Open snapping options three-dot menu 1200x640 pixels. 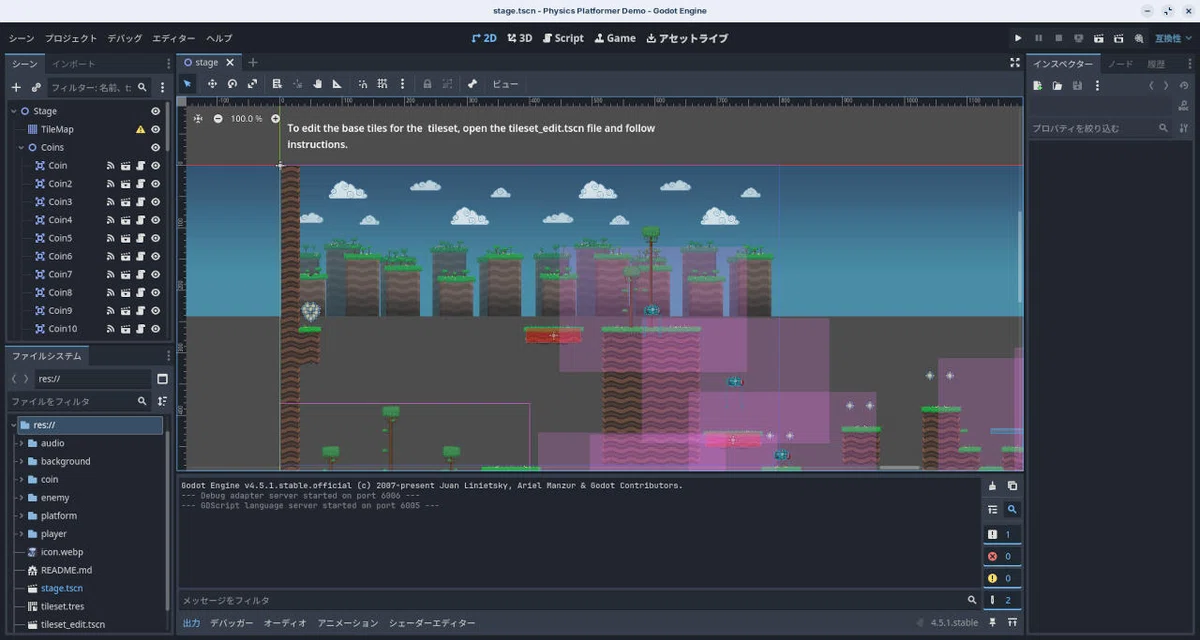[x=402, y=84]
